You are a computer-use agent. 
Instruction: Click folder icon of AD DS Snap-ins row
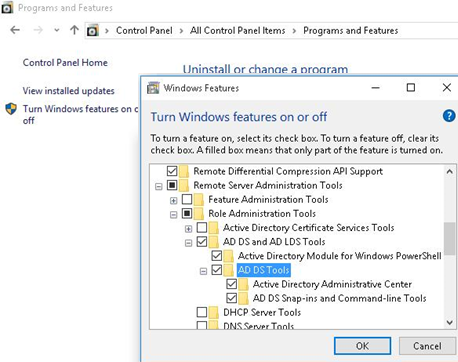[x=244, y=298]
